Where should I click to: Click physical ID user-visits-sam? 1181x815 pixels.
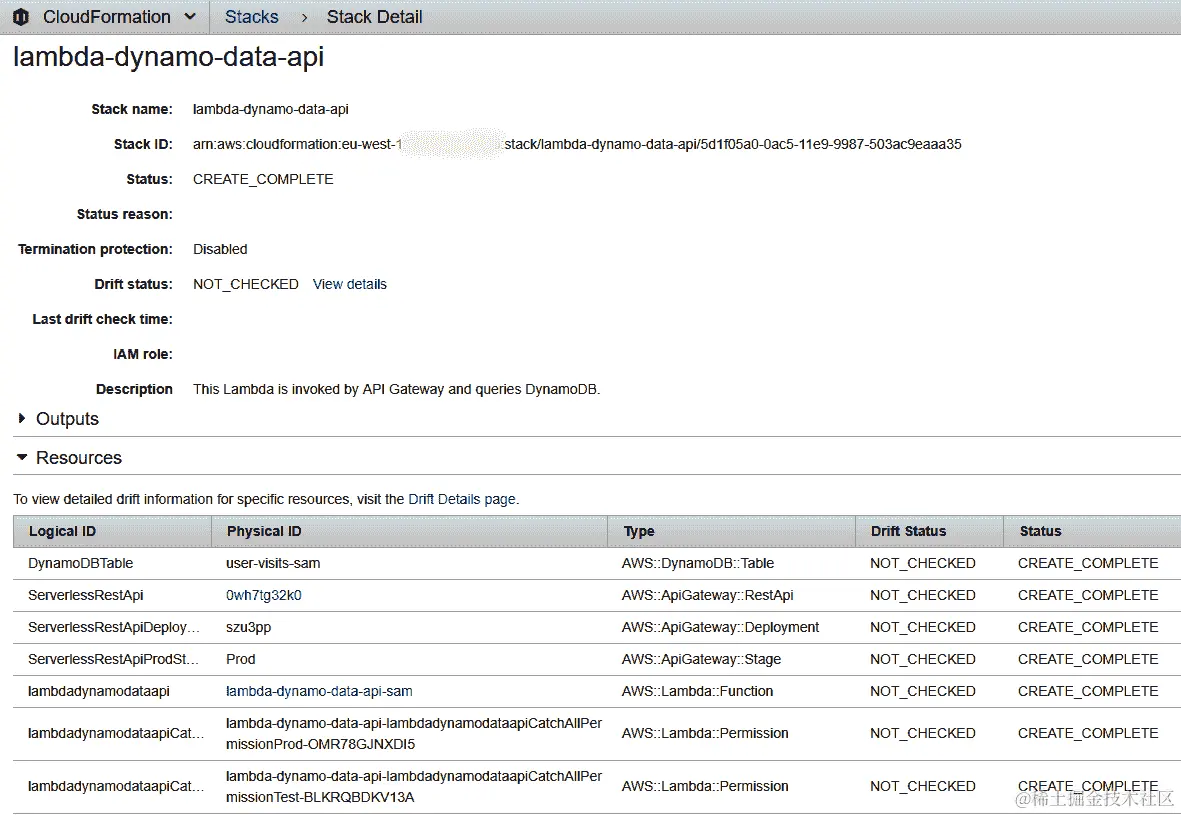tap(273, 563)
